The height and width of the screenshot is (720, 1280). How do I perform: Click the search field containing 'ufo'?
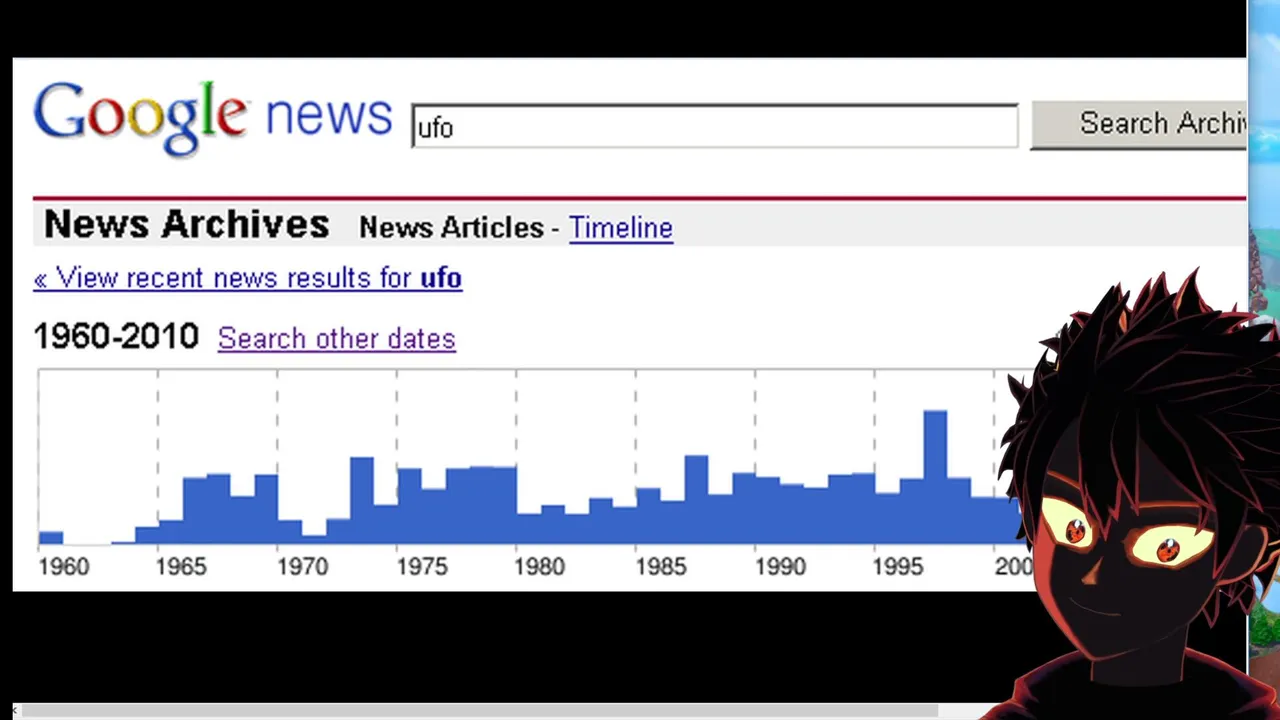(715, 126)
